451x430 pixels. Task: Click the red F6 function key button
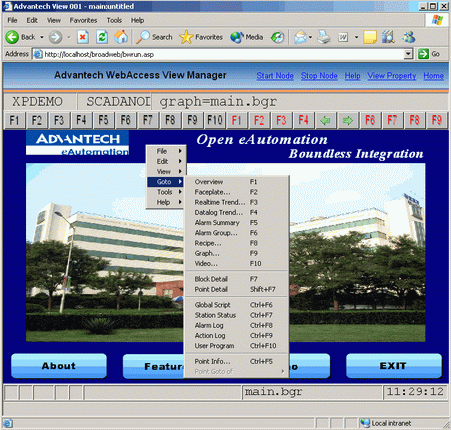pyautogui.click(x=370, y=120)
